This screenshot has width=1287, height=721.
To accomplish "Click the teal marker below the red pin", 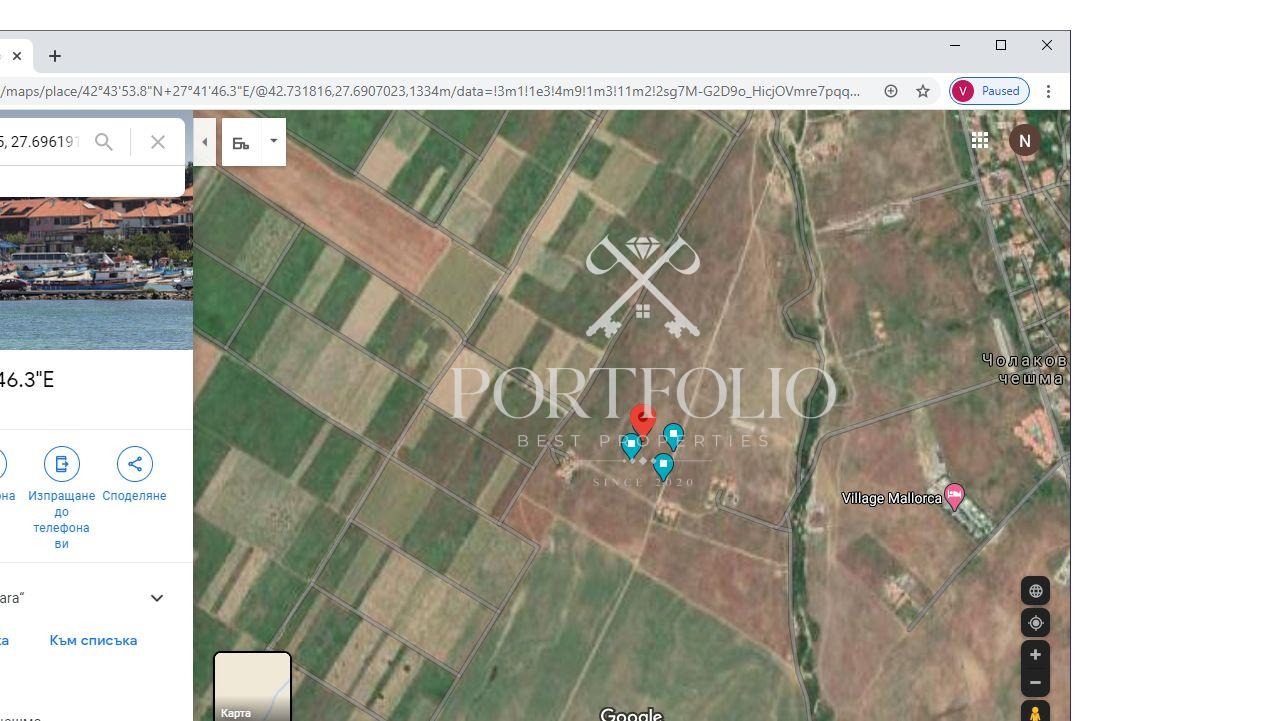I will [663, 466].
